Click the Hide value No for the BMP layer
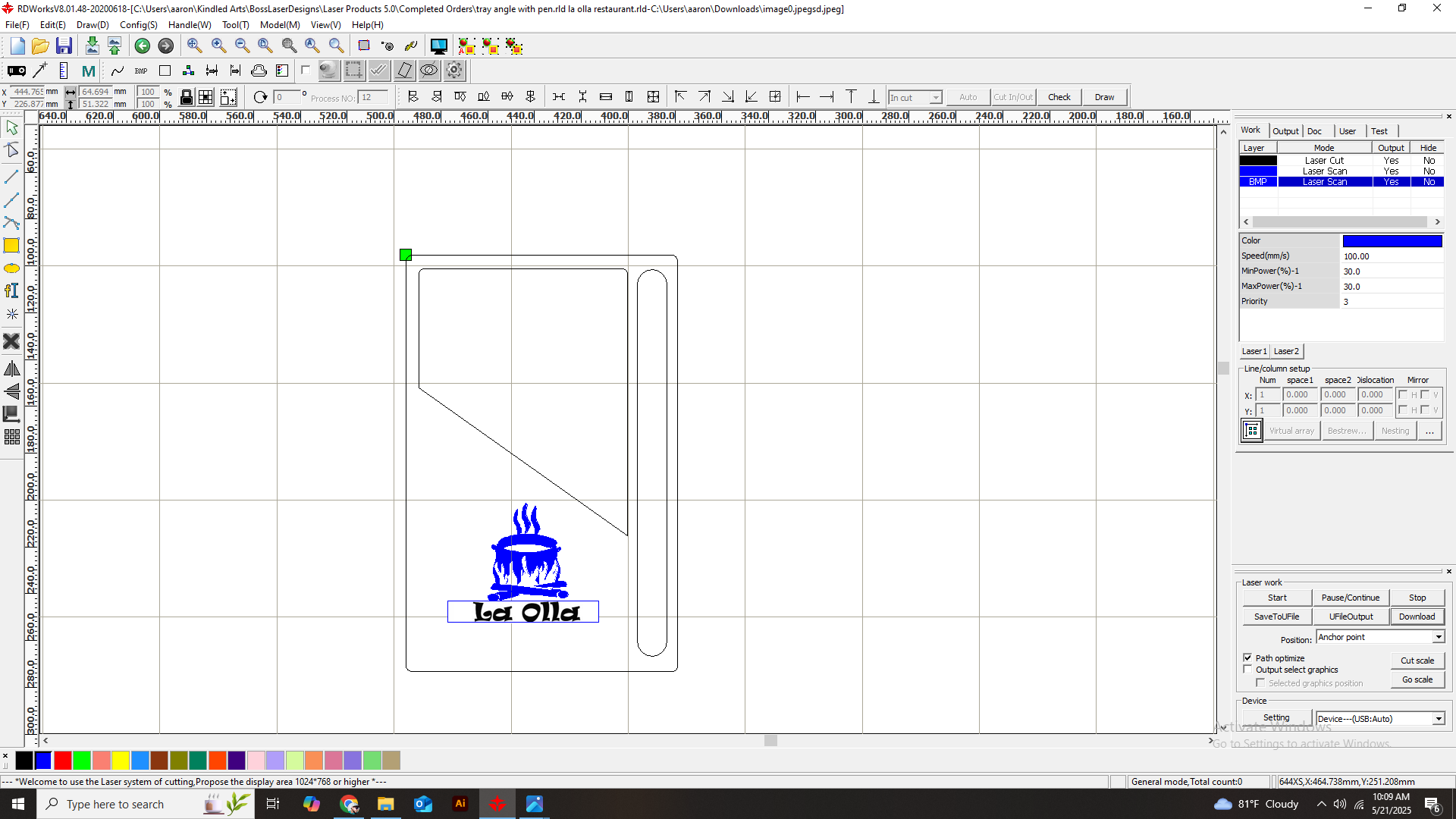Viewport: 1456px width, 819px height. click(1429, 182)
